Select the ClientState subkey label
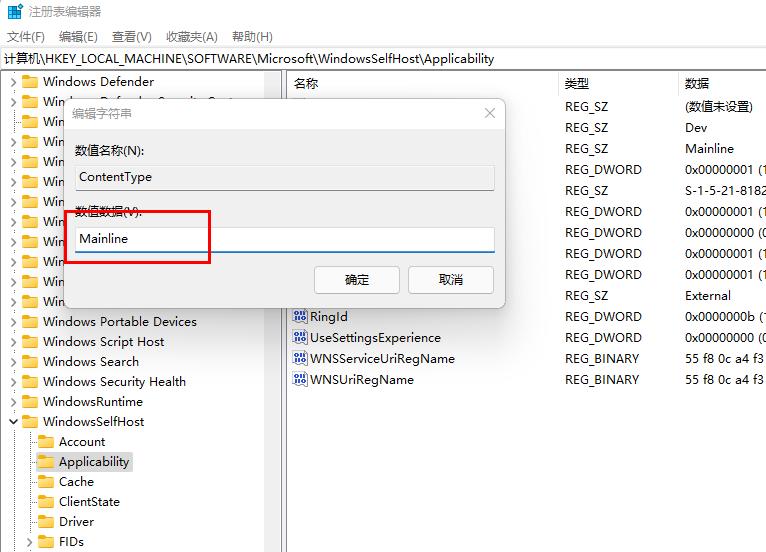This screenshot has width=766, height=552. [x=89, y=502]
